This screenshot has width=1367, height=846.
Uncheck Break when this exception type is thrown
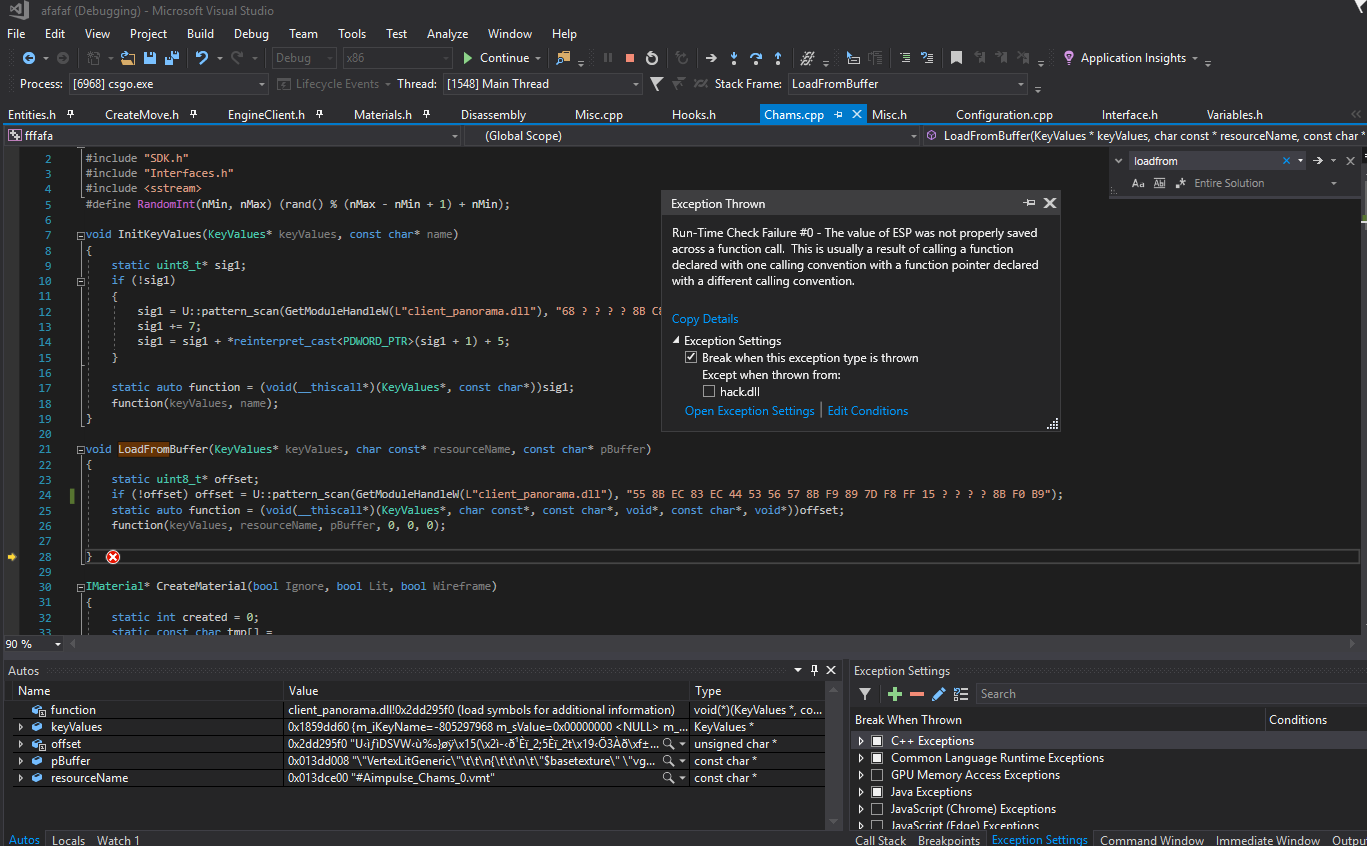[691, 358]
